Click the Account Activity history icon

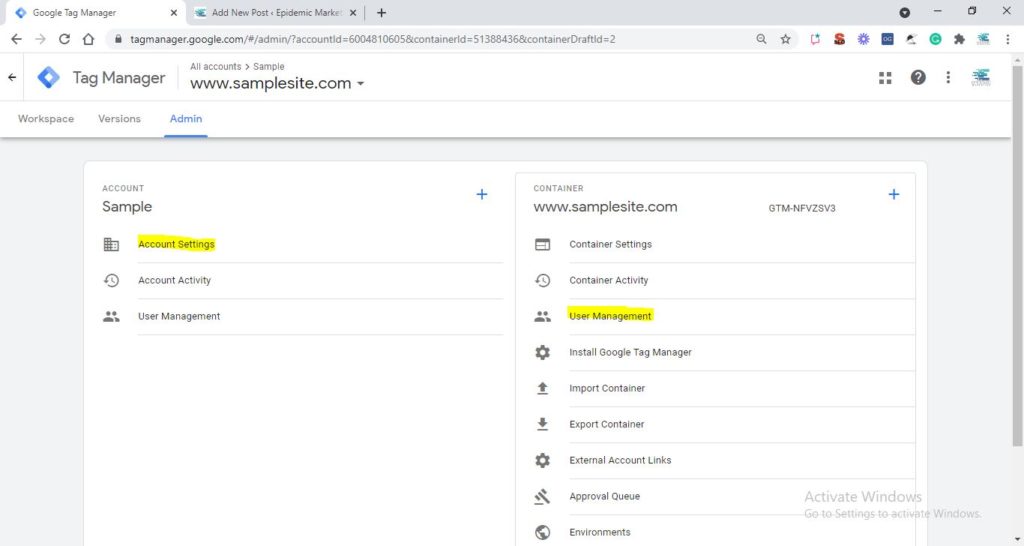click(x=111, y=280)
